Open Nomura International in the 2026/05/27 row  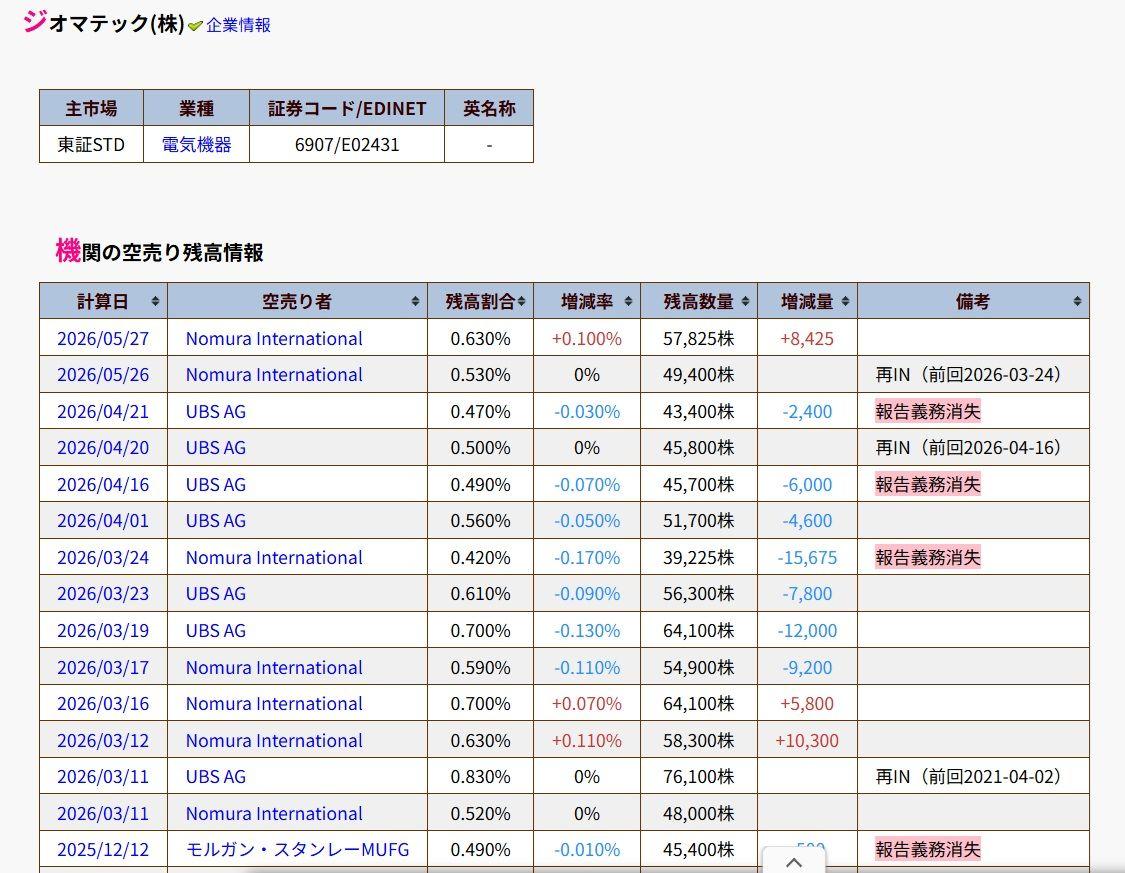pos(274,339)
